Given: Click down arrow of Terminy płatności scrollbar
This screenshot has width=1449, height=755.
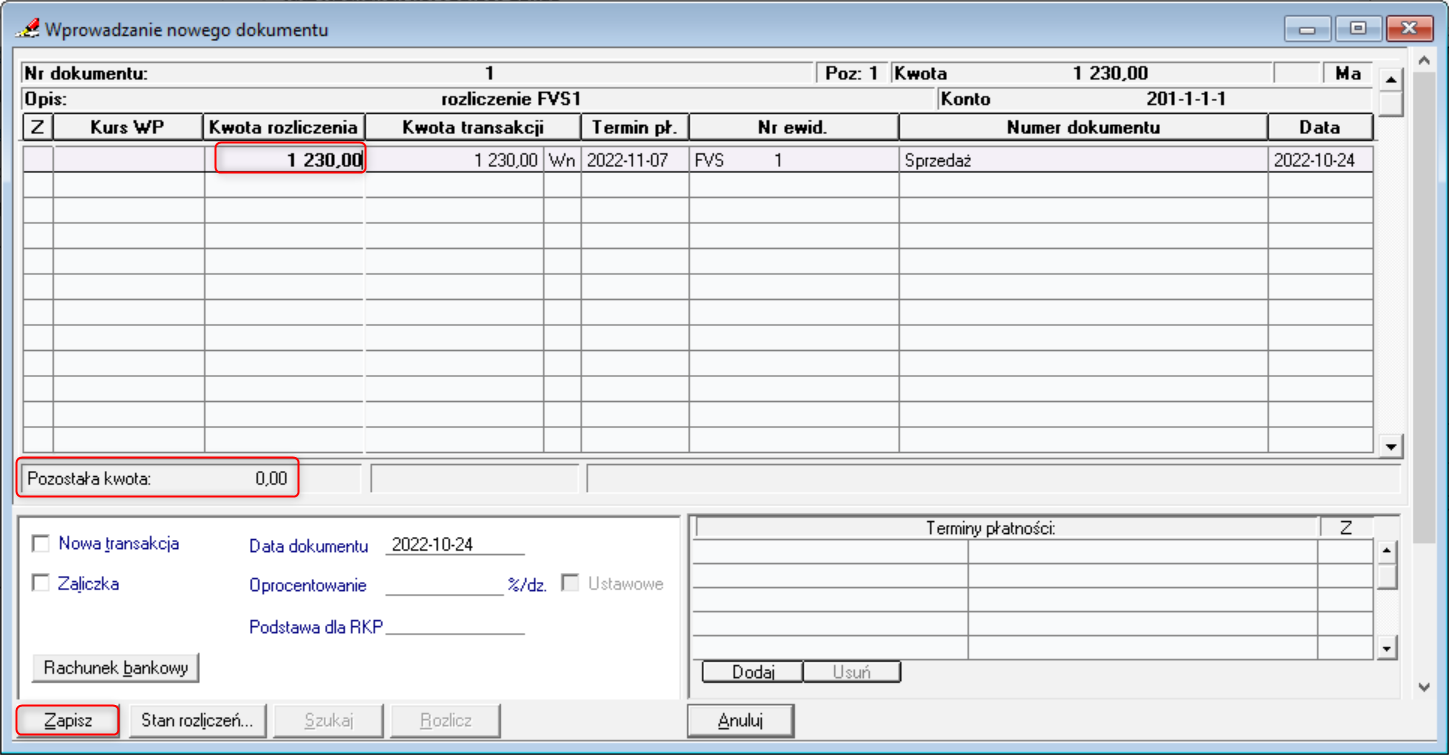Looking at the screenshot, I should (x=1387, y=649).
